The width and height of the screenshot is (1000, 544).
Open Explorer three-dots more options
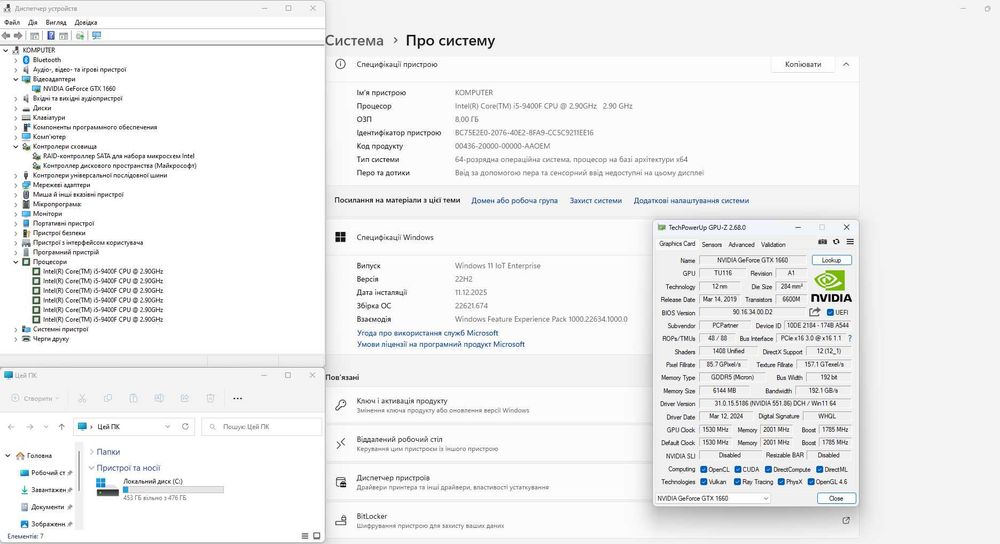pos(238,398)
